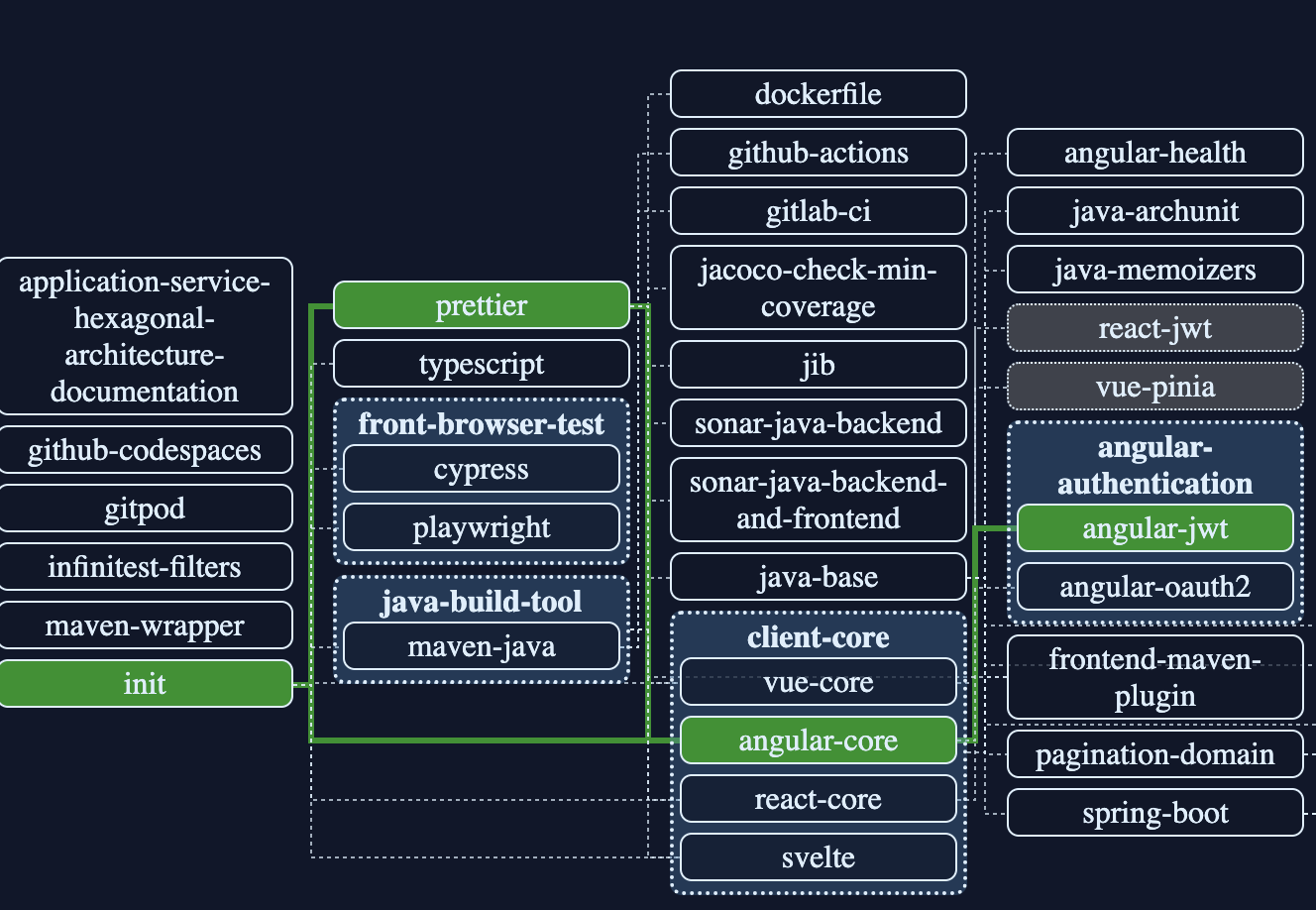Screen dimensions: 1316x910
Task: Pick the svelte module
Action: (x=818, y=857)
